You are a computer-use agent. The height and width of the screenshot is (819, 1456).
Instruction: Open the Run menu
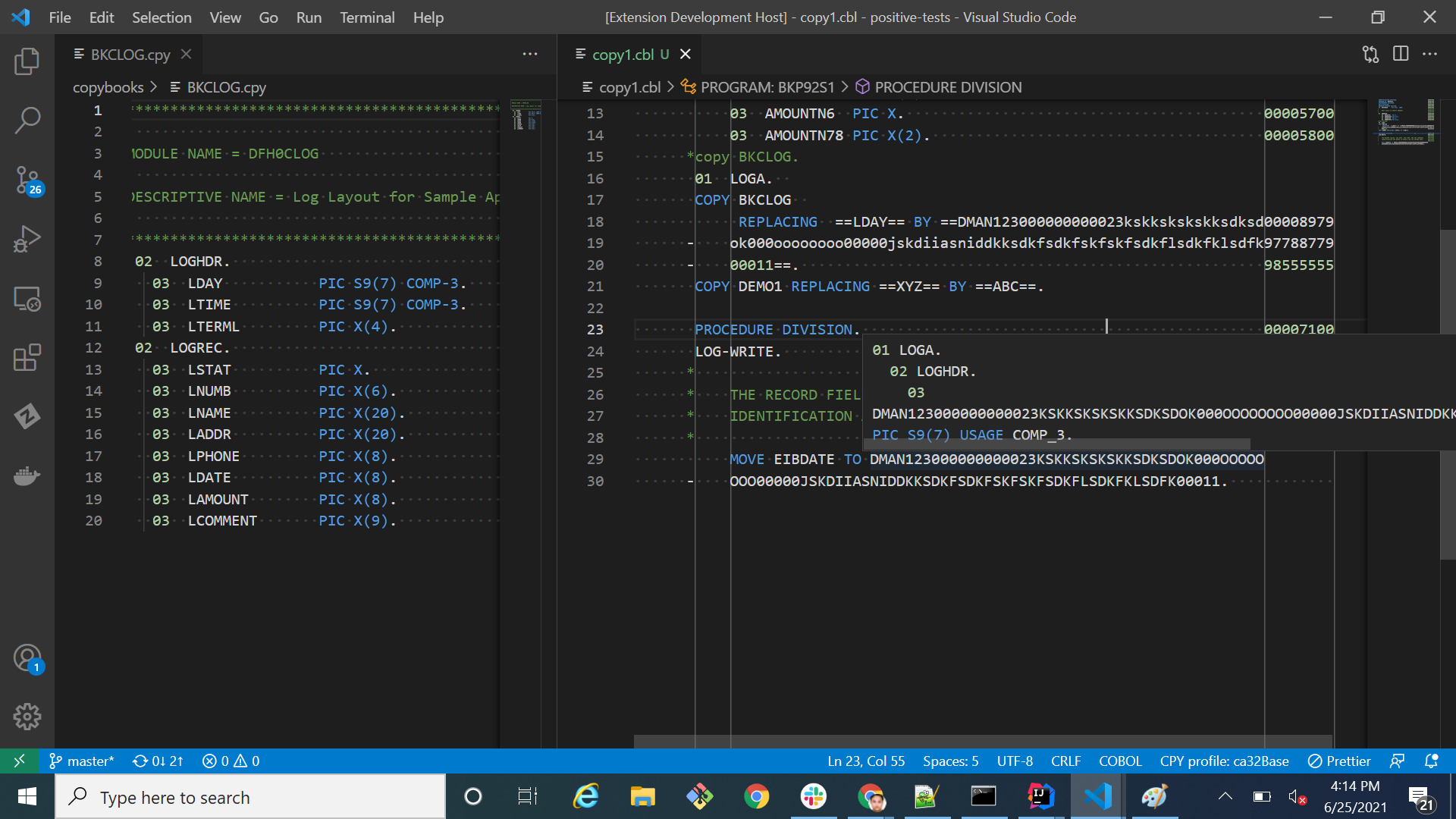click(309, 17)
